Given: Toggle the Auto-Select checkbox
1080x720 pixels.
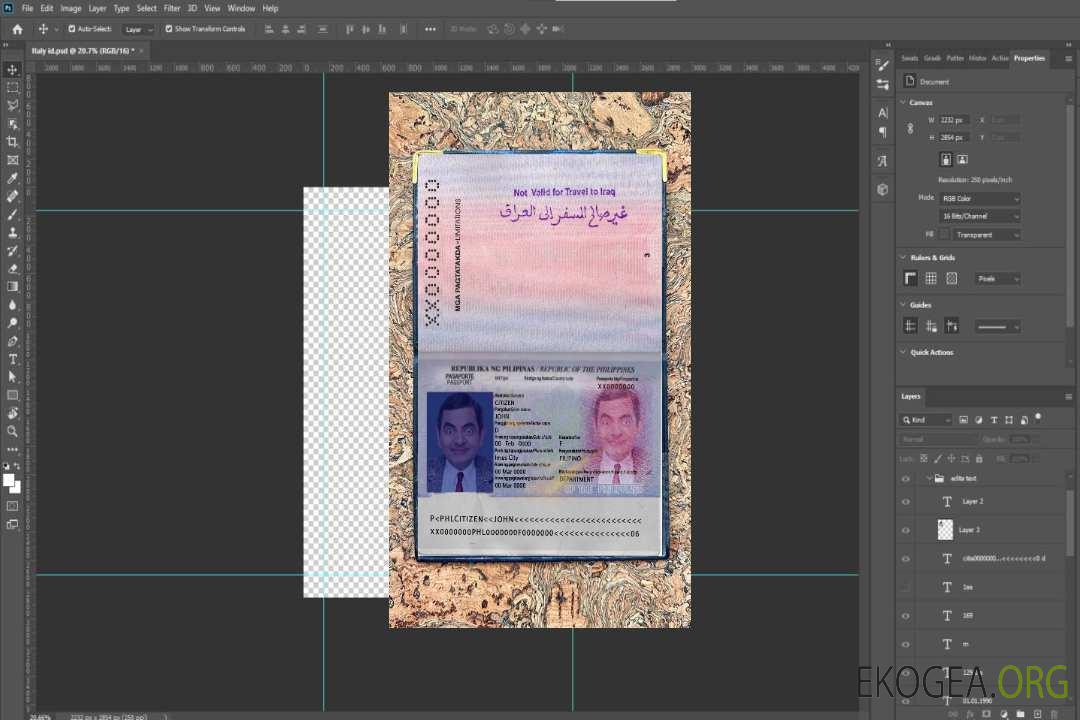Looking at the screenshot, I should click(72, 29).
